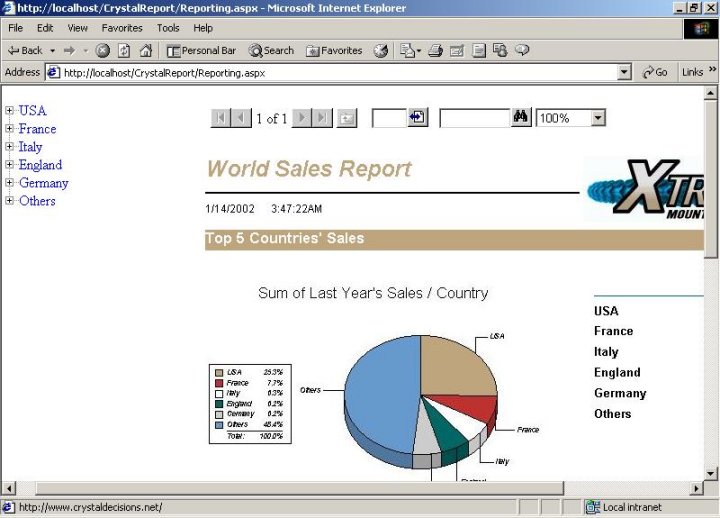Screen dimensions: 720x518
Task: Click the binoculars search text icon
Action: (x=521, y=118)
